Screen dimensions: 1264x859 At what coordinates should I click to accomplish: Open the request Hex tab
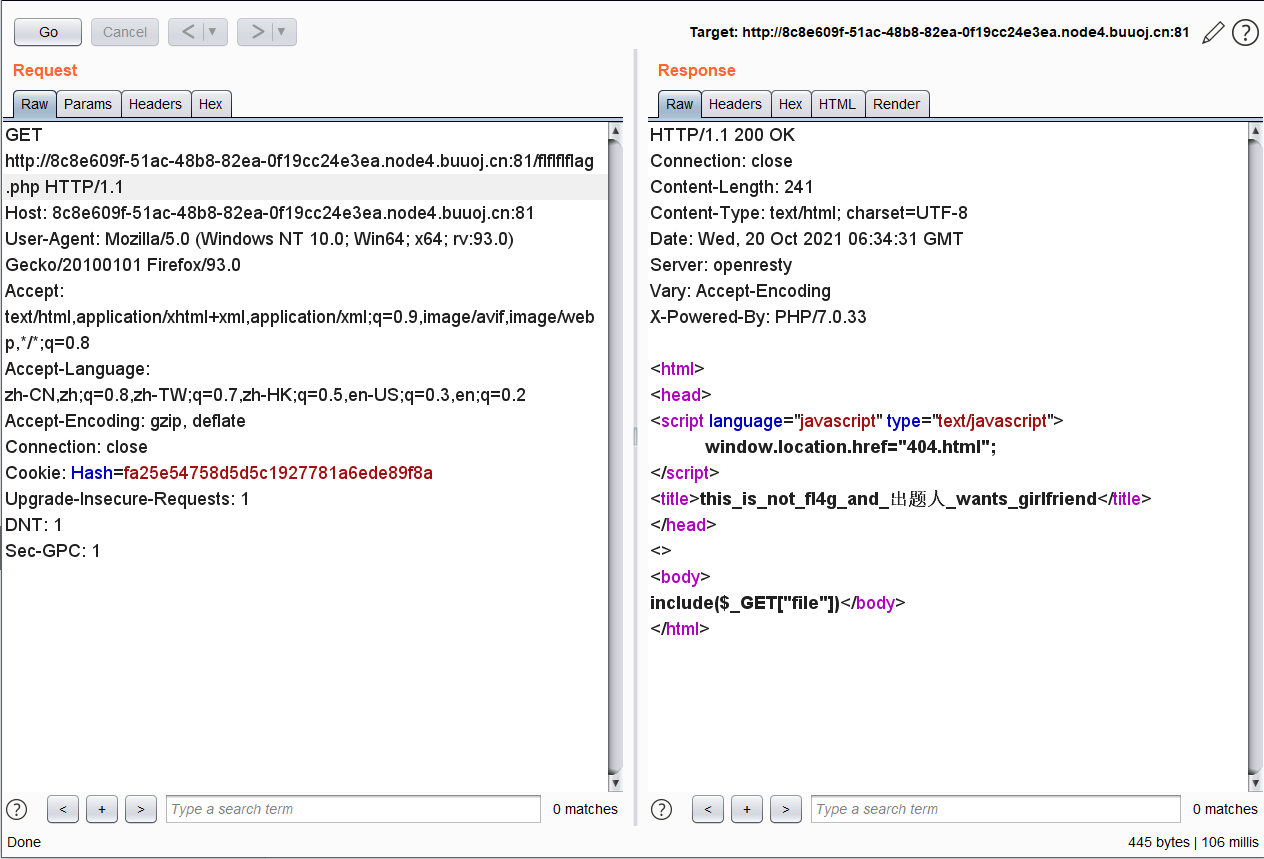(x=211, y=104)
